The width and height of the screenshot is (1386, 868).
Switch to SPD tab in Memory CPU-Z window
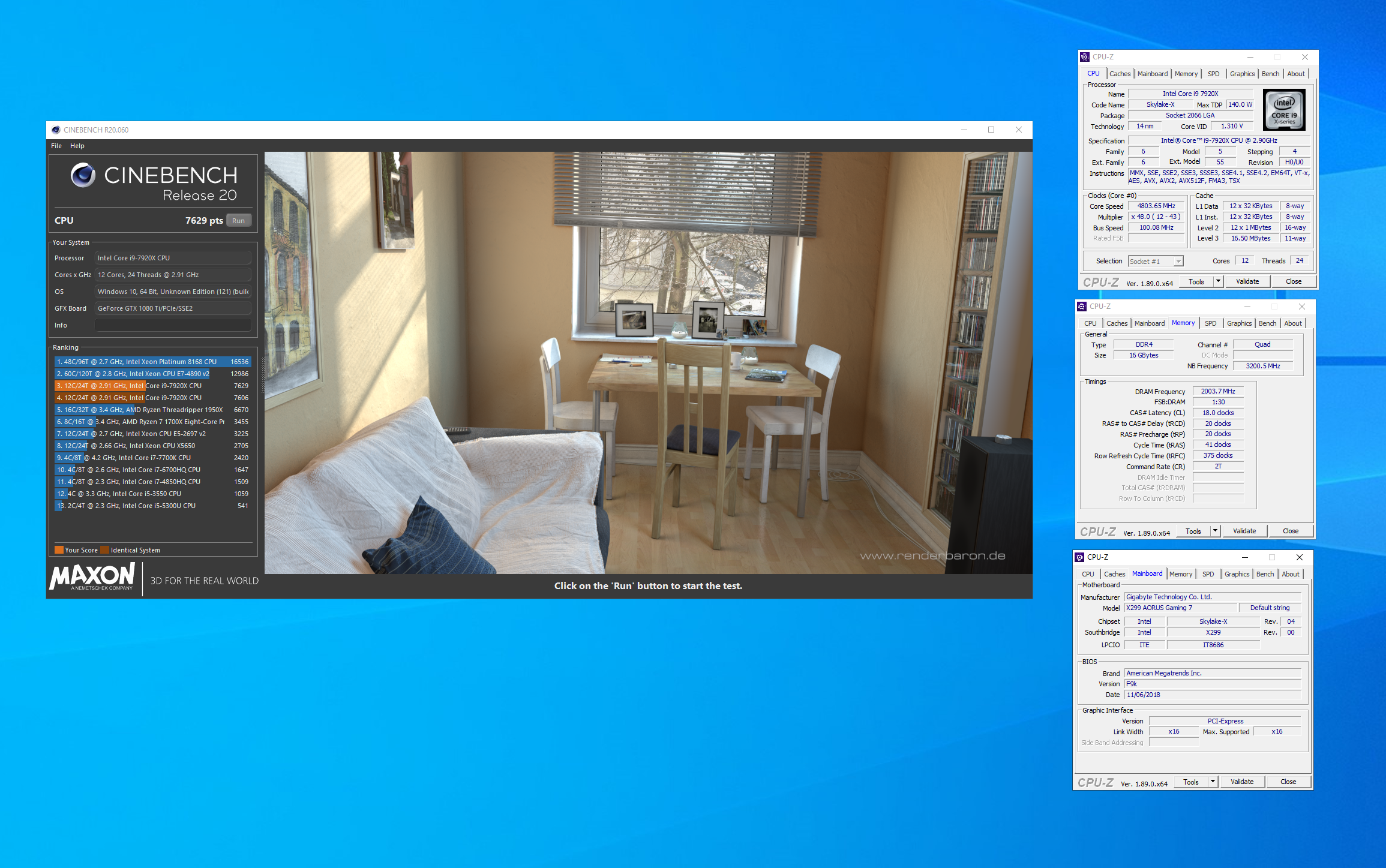pyautogui.click(x=1211, y=323)
